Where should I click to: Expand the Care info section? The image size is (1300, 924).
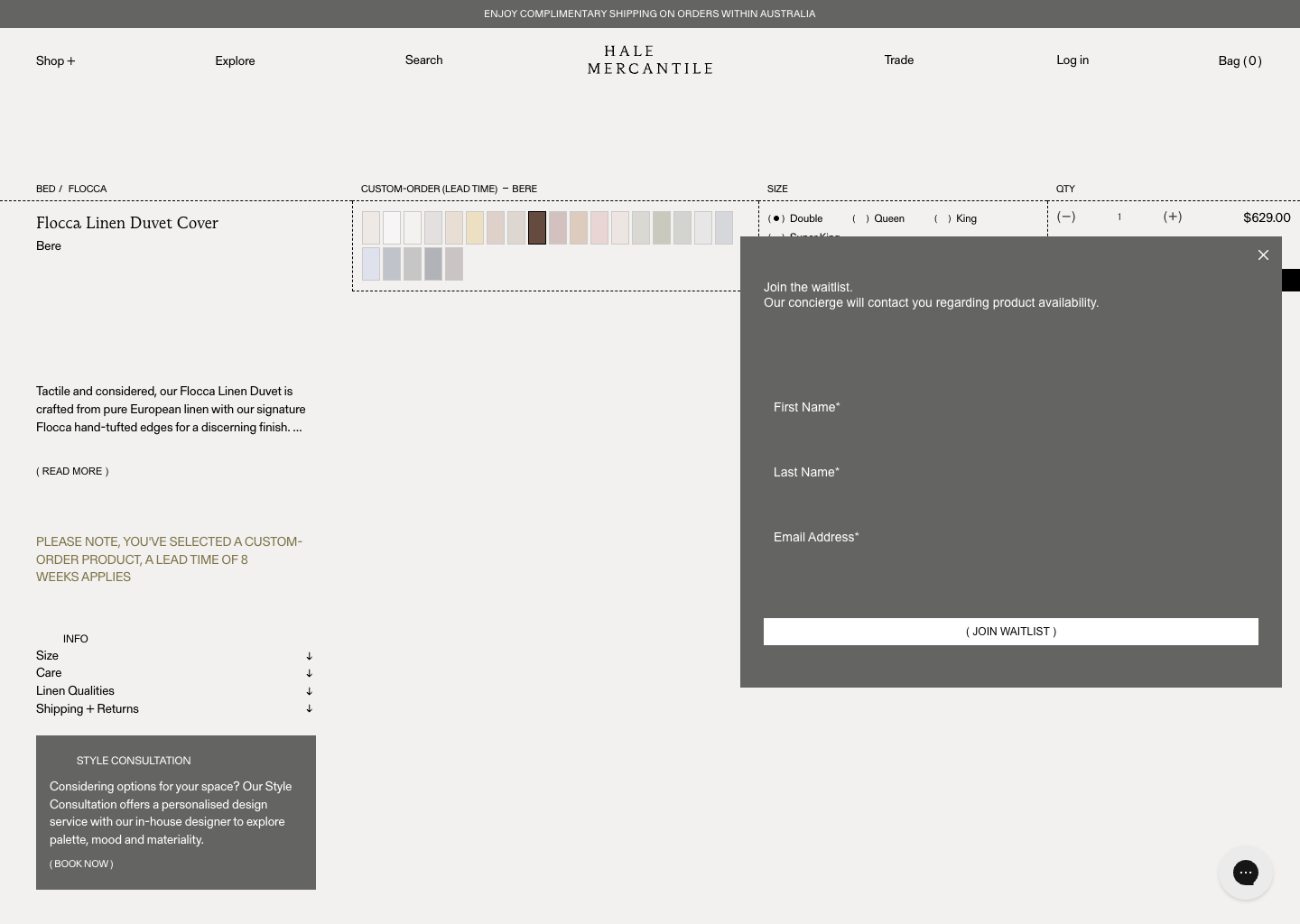pos(175,673)
